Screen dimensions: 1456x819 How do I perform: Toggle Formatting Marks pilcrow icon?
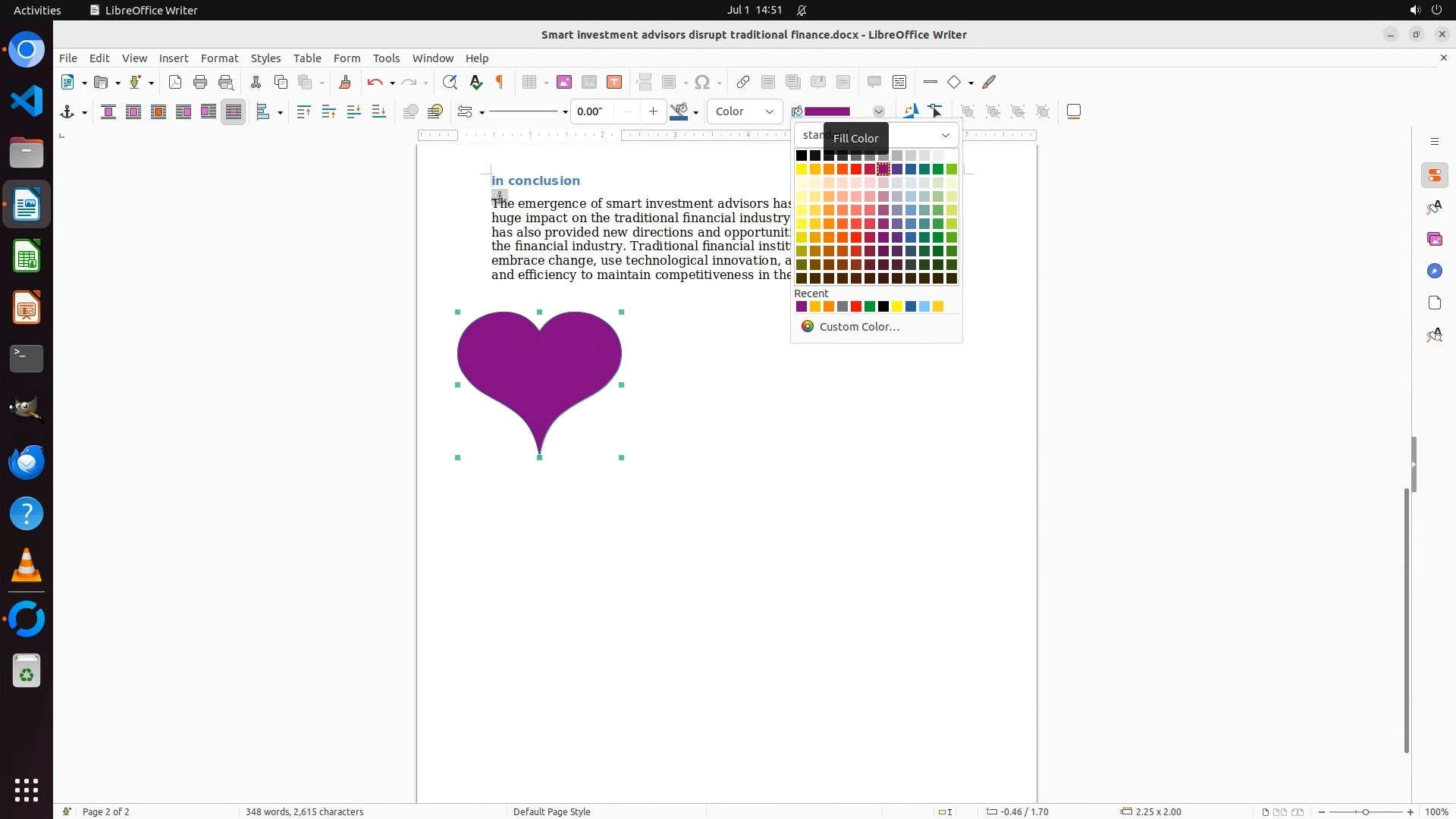(x=500, y=83)
